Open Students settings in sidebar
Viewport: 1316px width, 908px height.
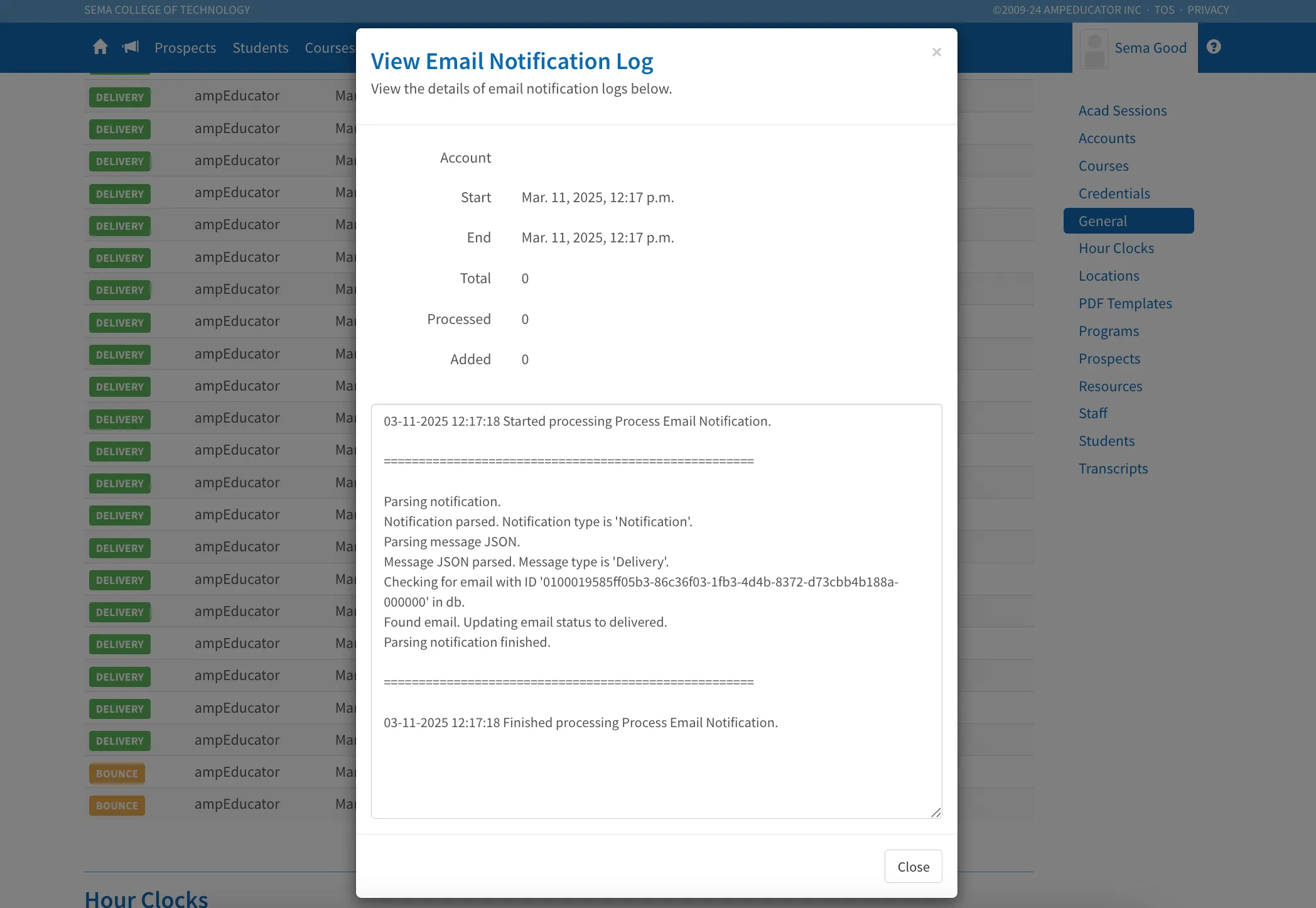tap(1107, 441)
